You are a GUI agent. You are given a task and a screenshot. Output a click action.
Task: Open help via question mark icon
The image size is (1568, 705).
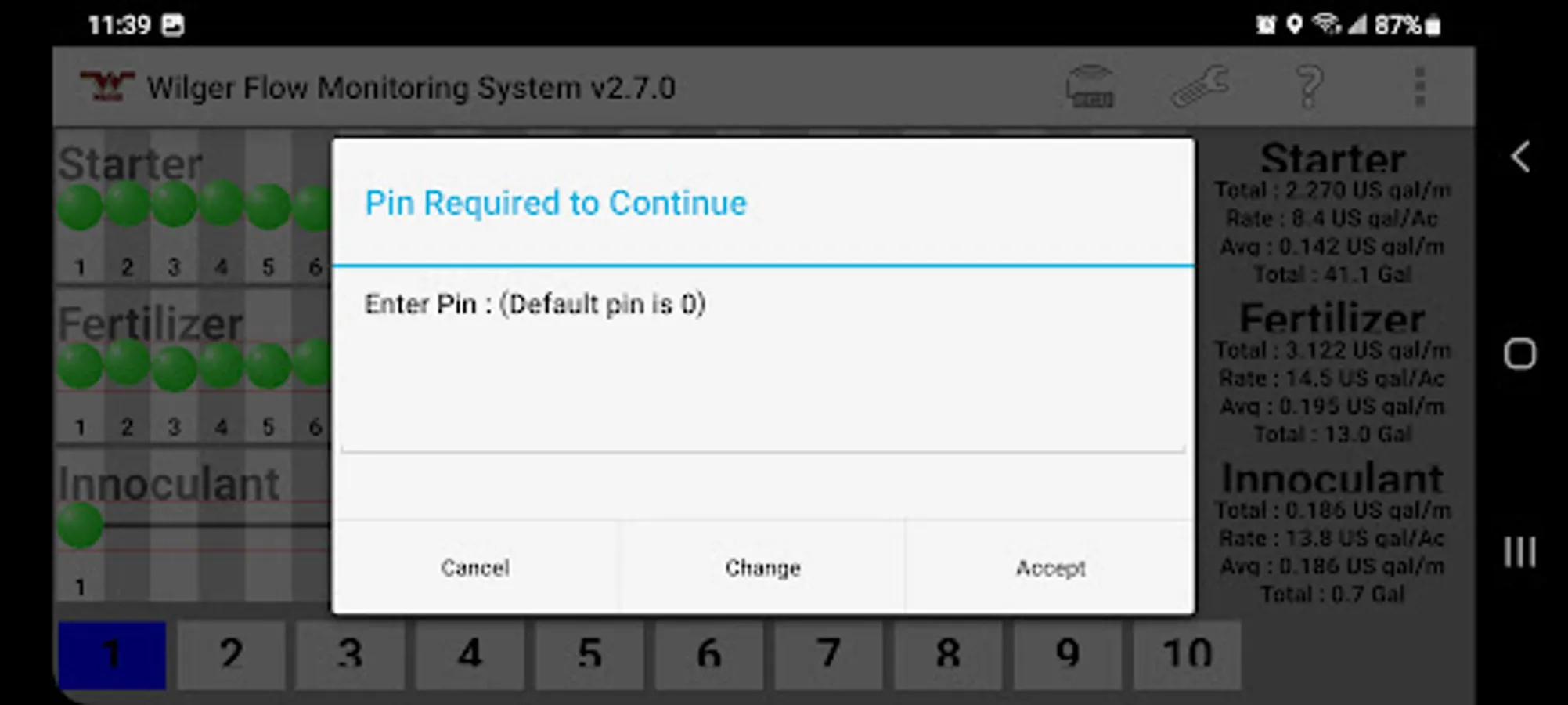[x=1310, y=87]
